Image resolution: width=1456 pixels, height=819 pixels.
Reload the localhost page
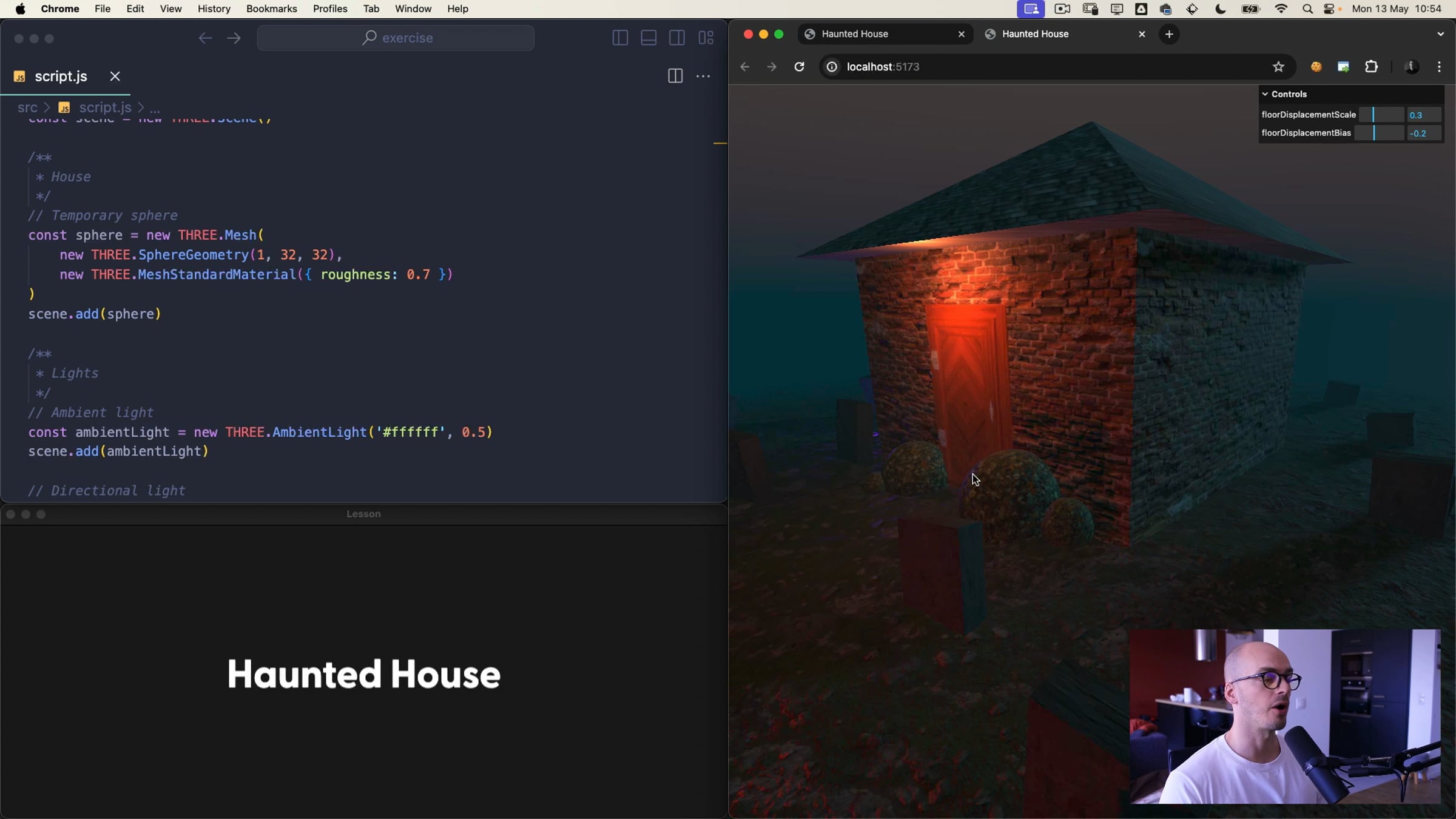coord(799,67)
